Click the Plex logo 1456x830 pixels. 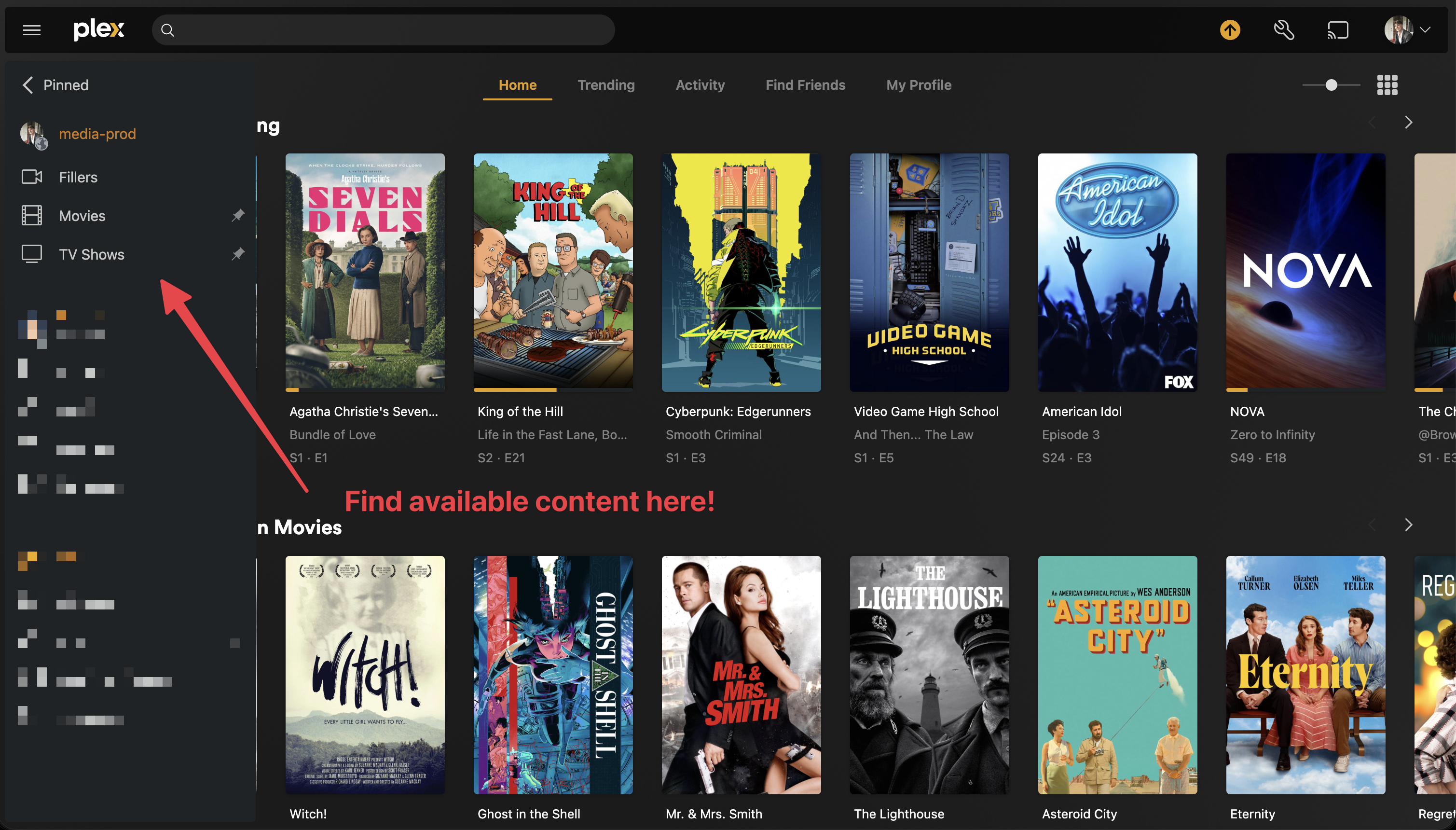click(x=98, y=29)
